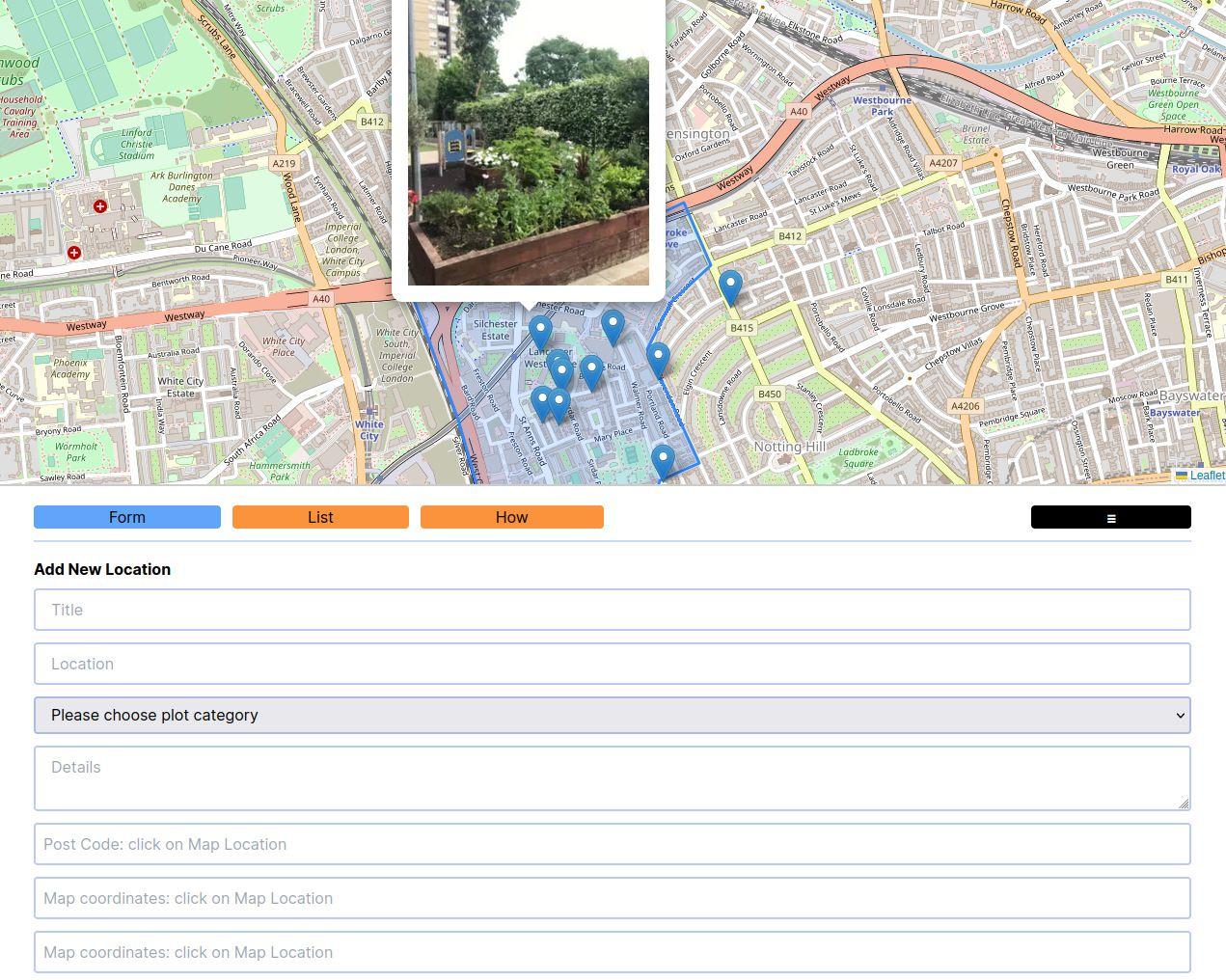
Task: Click the 'Add New Location' heading
Action: [102, 569]
